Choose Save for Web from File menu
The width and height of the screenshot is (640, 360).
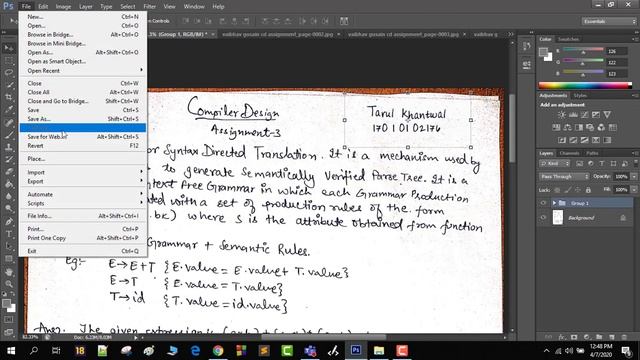83,137
